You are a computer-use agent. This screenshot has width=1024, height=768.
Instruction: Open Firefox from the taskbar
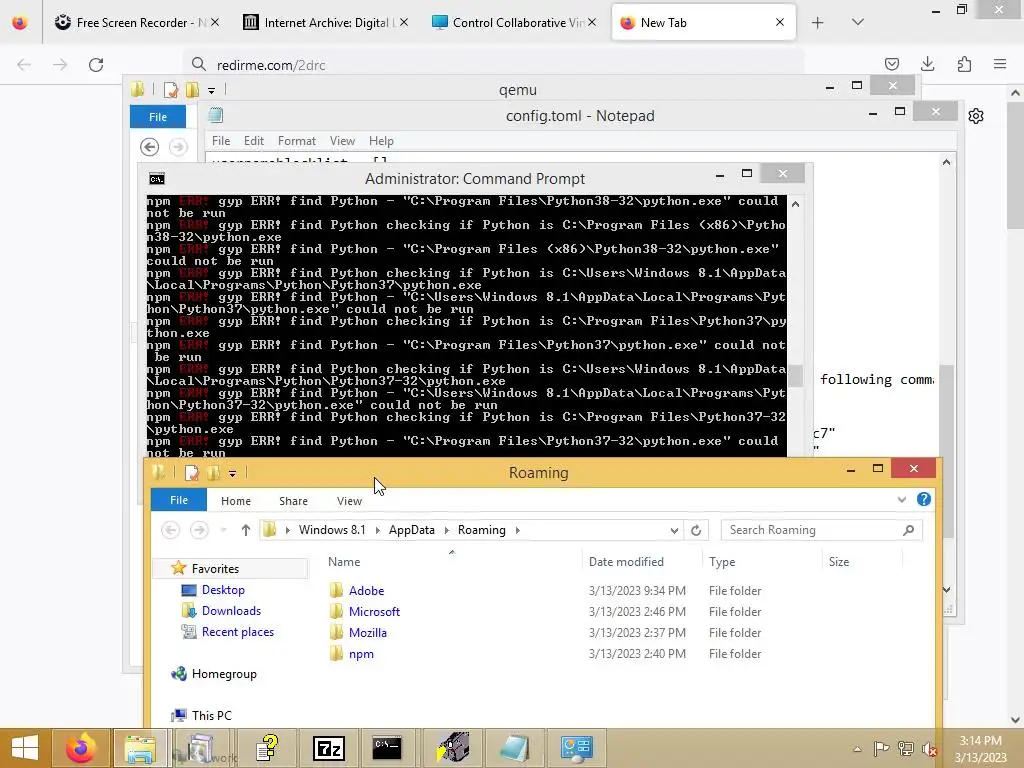coord(82,748)
